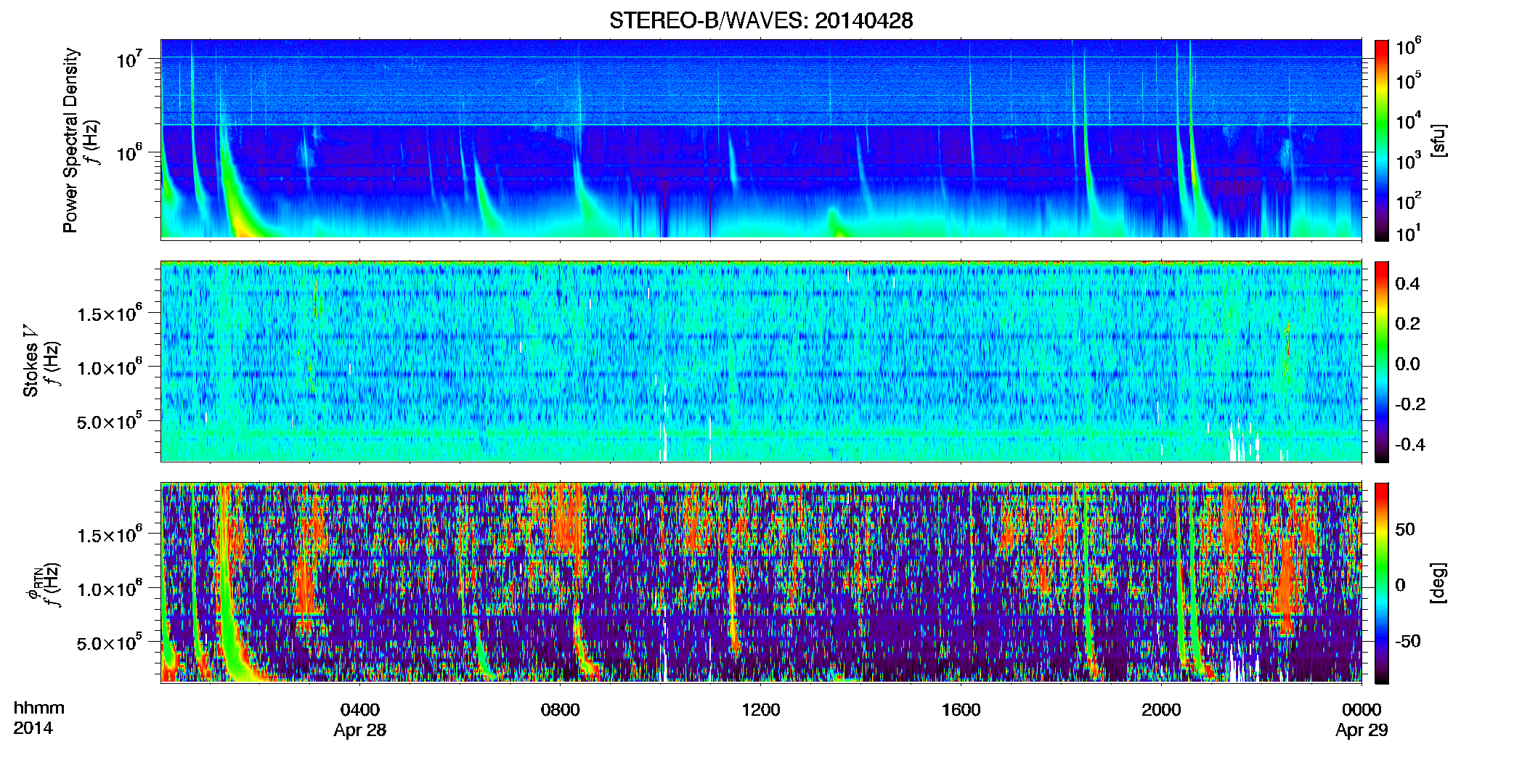1522x784 pixels.
Task: Click the Apr 28 date label
Action: pyautogui.click(x=360, y=730)
